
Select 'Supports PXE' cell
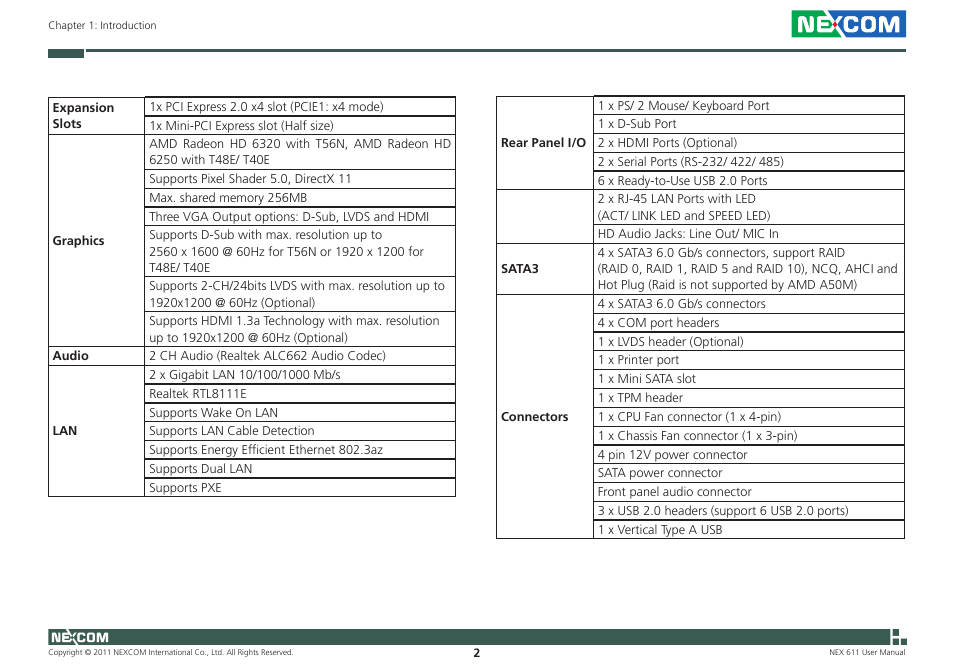tap(300, 487)
